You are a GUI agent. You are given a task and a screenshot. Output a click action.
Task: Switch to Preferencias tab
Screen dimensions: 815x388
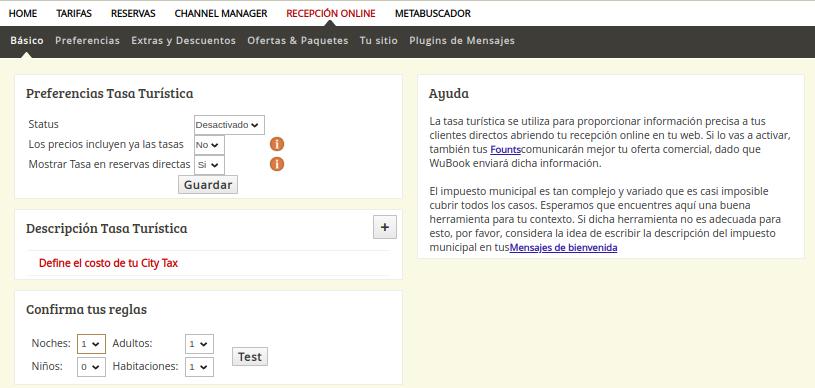tap(87, 41)
